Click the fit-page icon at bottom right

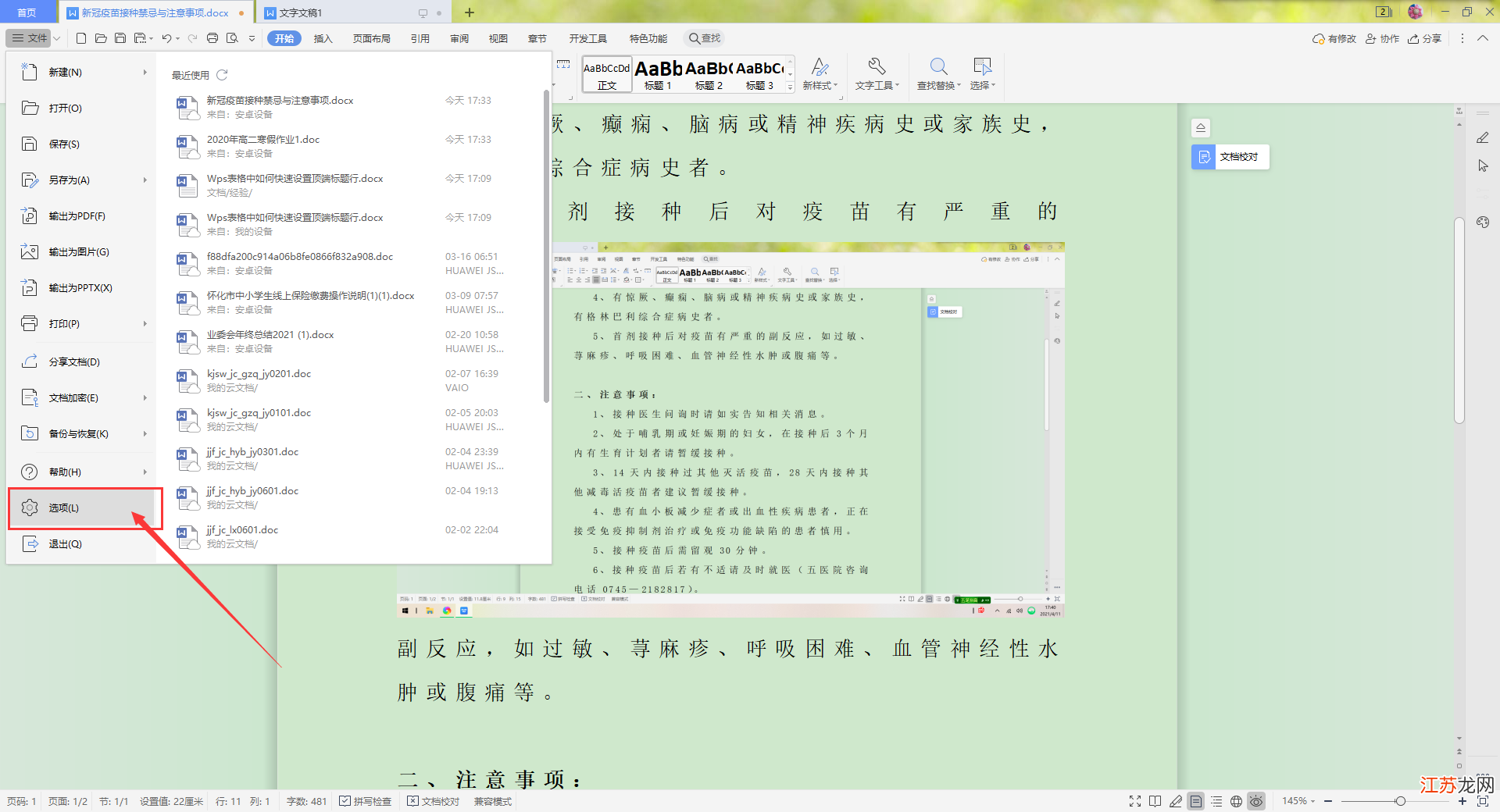[1483, 801]
